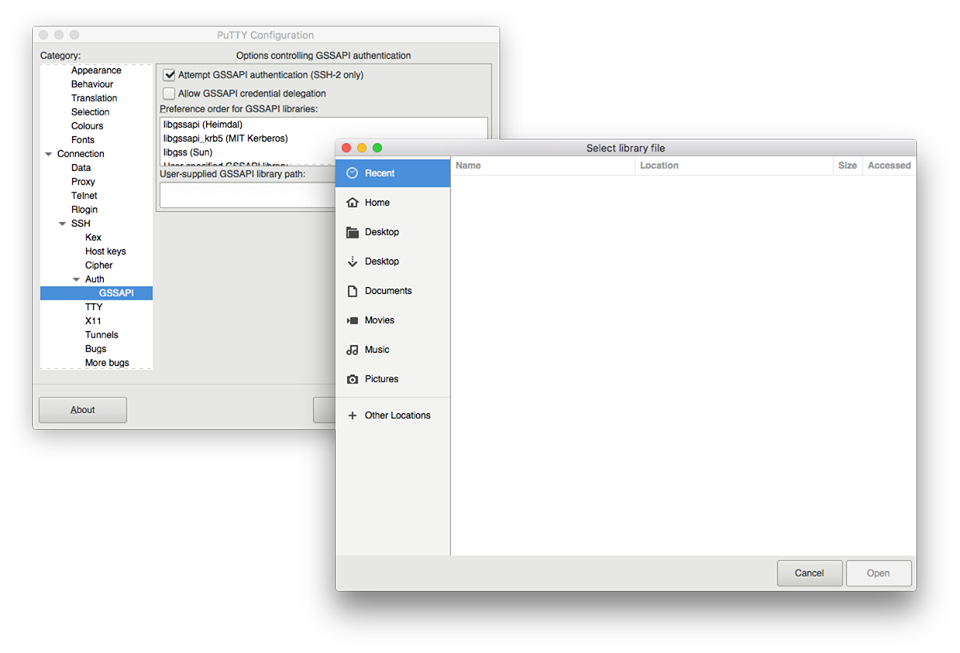Click the Desktop folder icon in sidebar
960x653 pixels.
click(x=352, y=232)
